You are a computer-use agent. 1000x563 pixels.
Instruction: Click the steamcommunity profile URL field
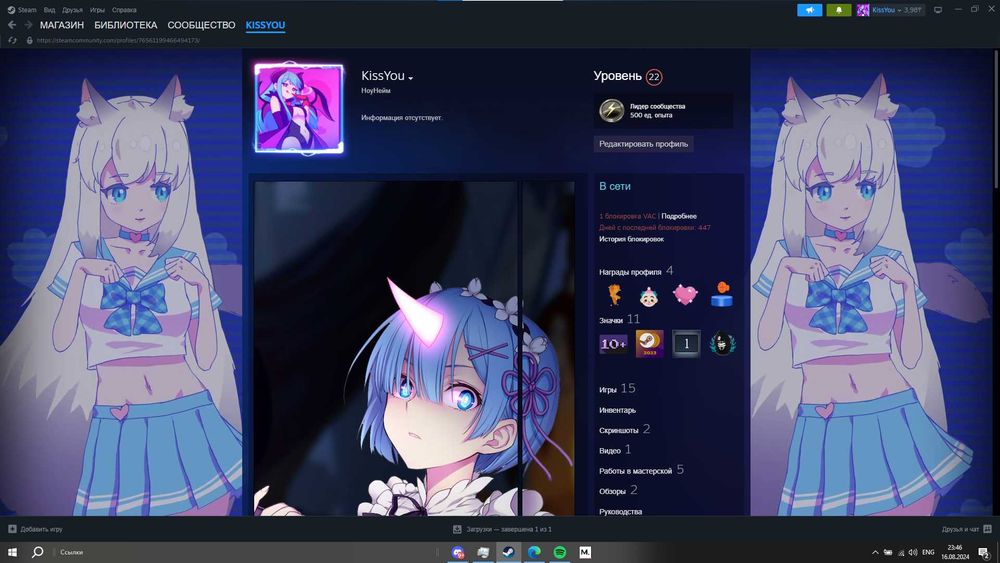pyautogui.click(x=118, y=40)
